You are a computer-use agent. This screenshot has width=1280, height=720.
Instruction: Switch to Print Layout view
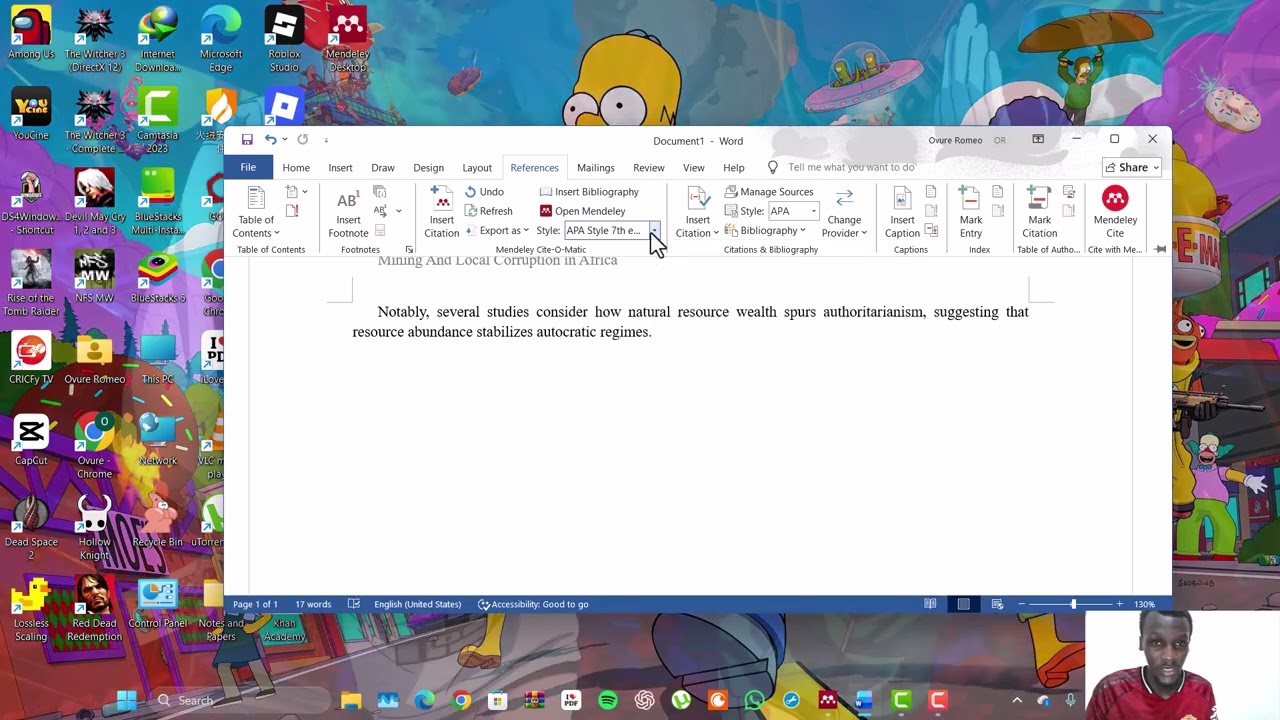(x=963, y=604)
